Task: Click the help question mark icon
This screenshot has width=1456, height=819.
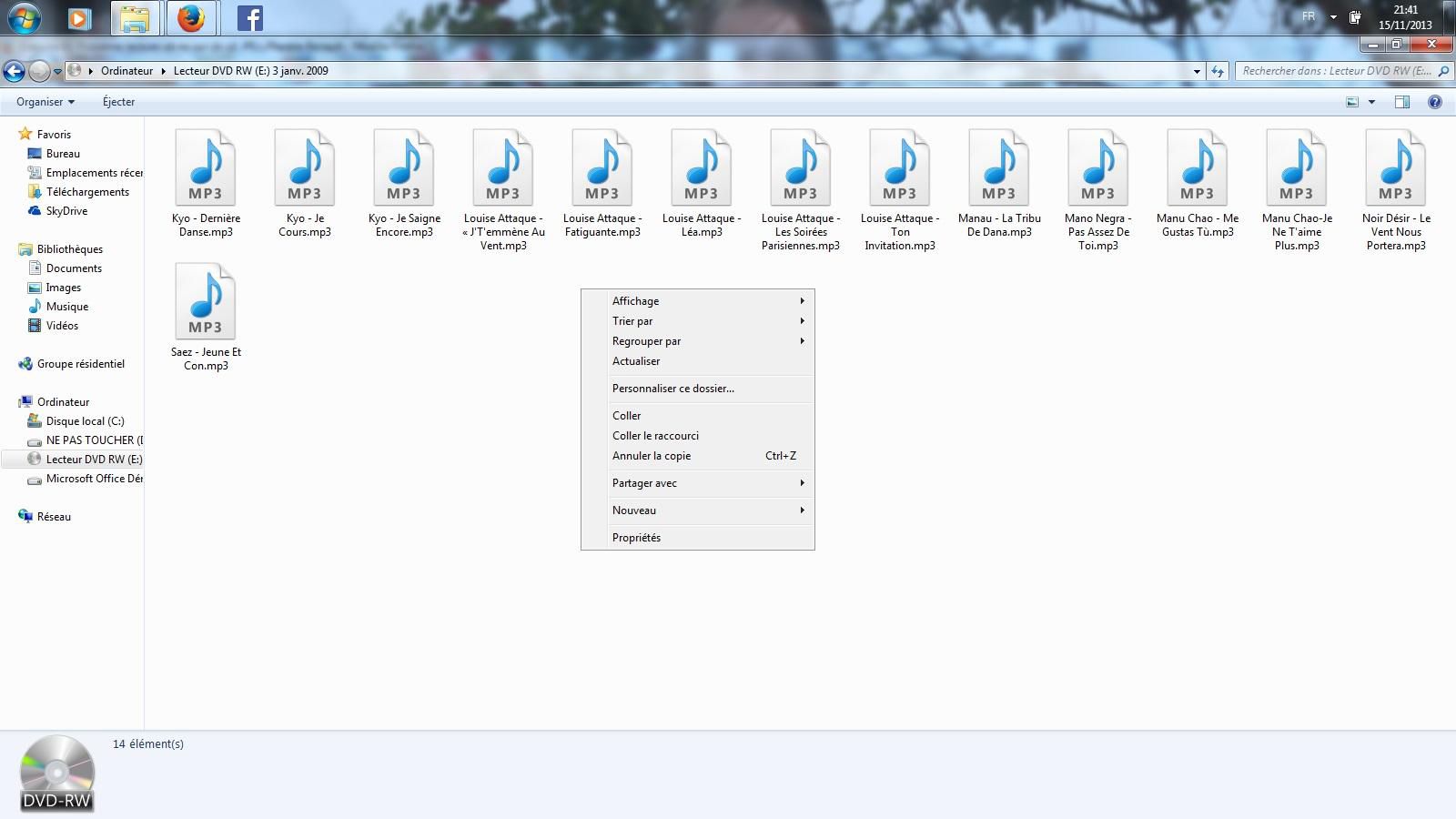Action: point(1435,102)
